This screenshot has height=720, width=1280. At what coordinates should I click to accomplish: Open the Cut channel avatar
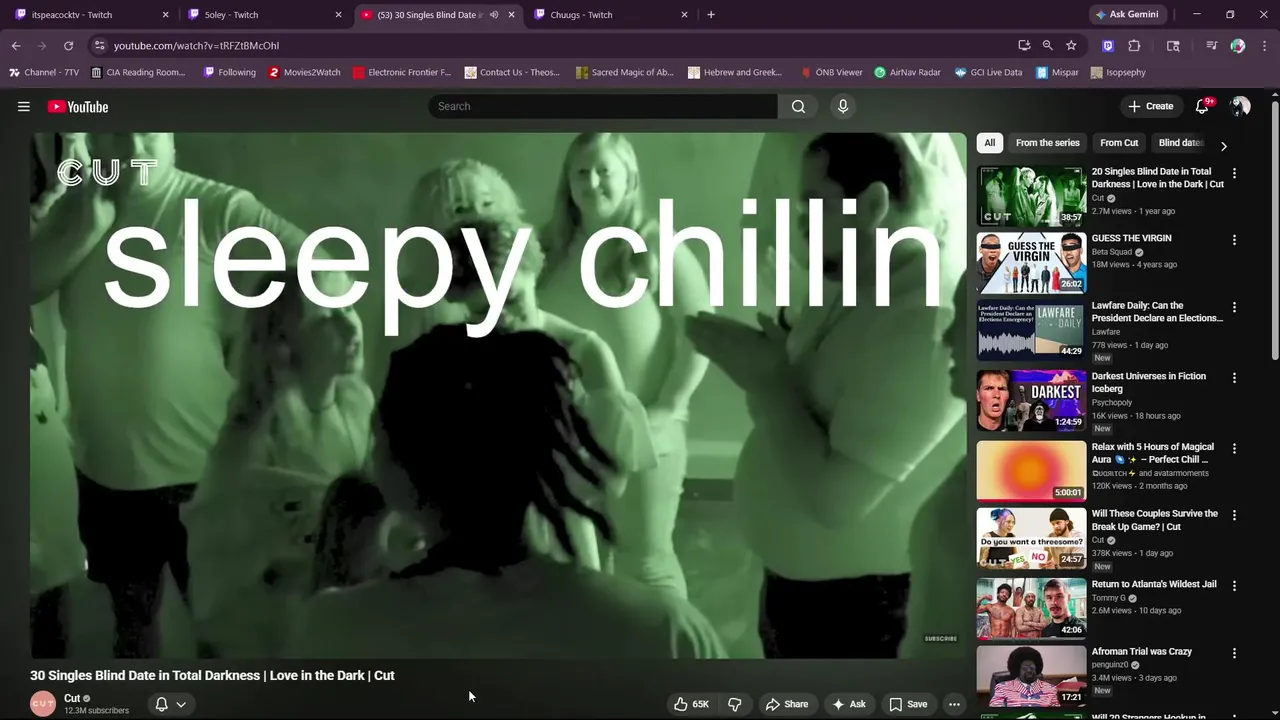[x=43, y=704]
